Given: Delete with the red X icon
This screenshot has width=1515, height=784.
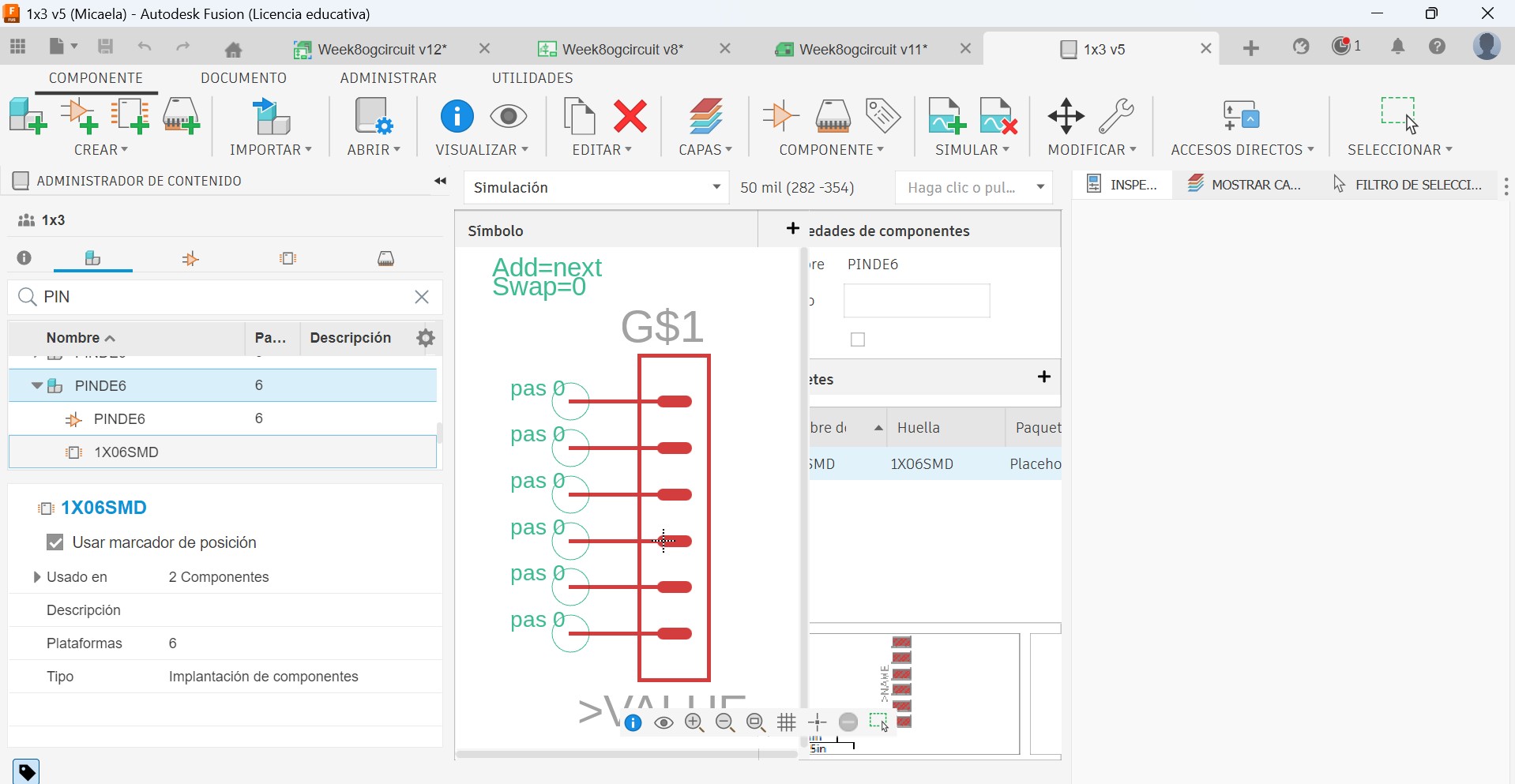Looking at the screenshot, I should [630, 116].
